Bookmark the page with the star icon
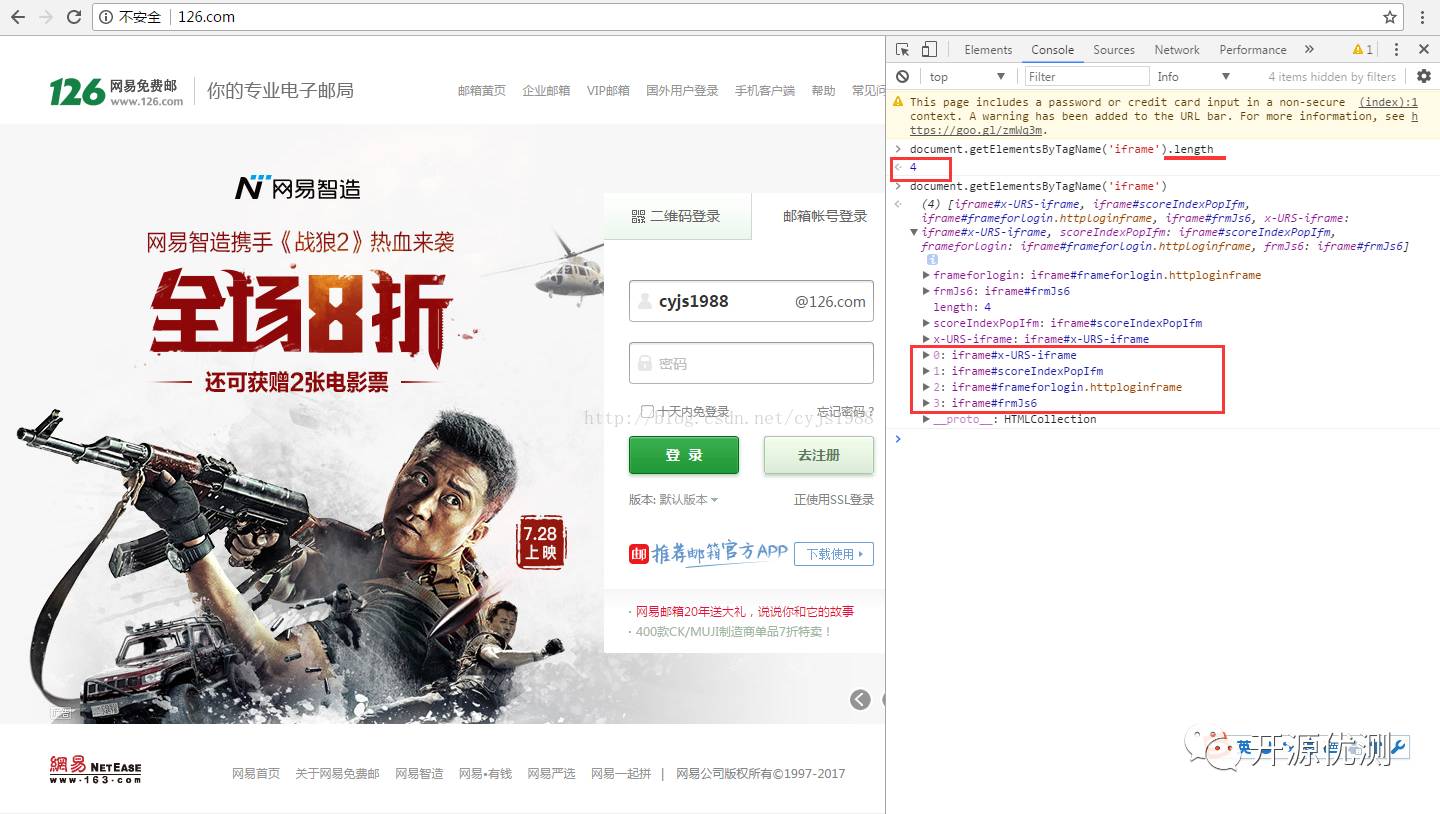This screenshot has width=1440, height=814. (x=1390, y=16)
